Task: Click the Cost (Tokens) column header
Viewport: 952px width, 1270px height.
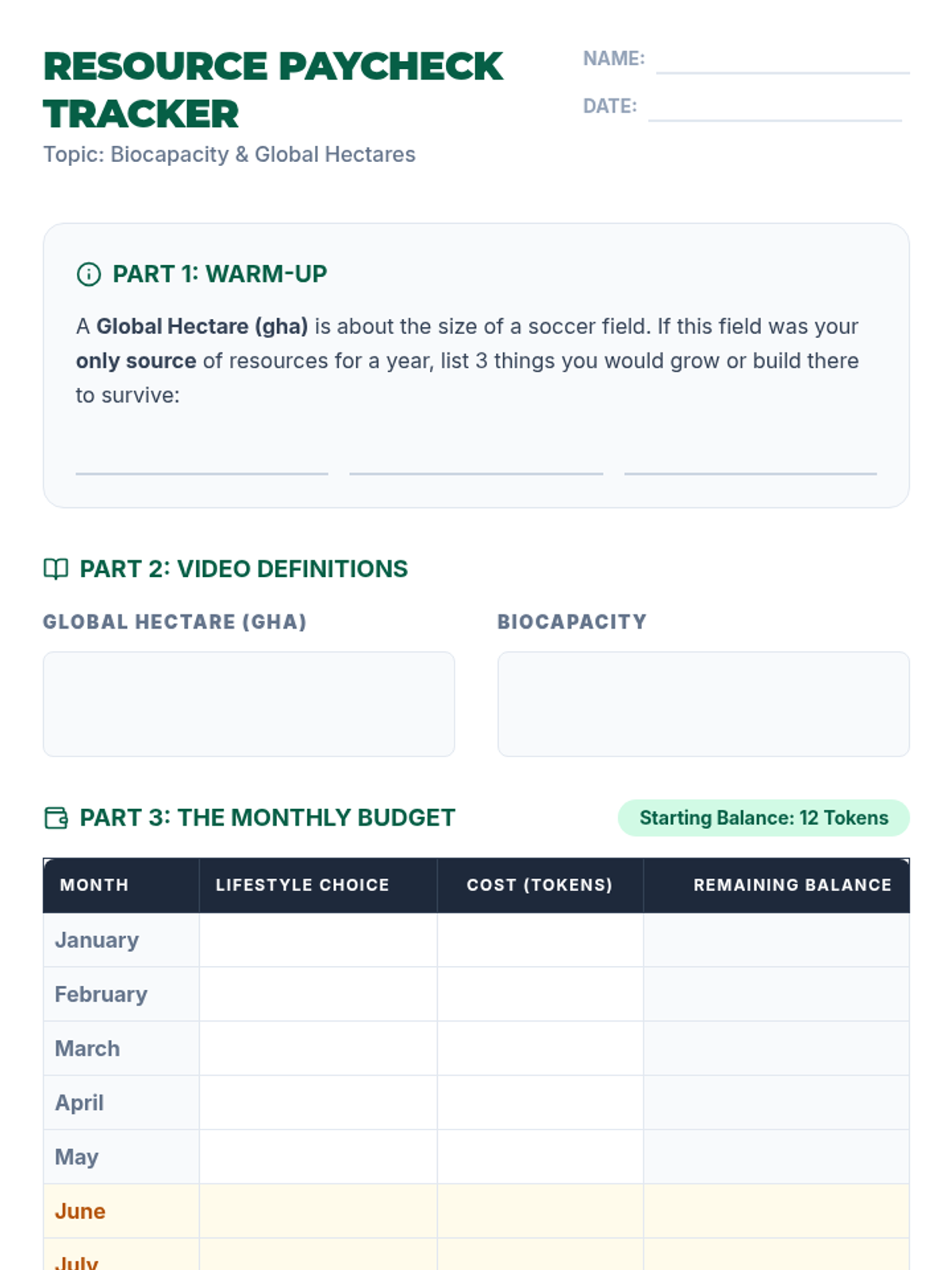Action: coord(539,885)
